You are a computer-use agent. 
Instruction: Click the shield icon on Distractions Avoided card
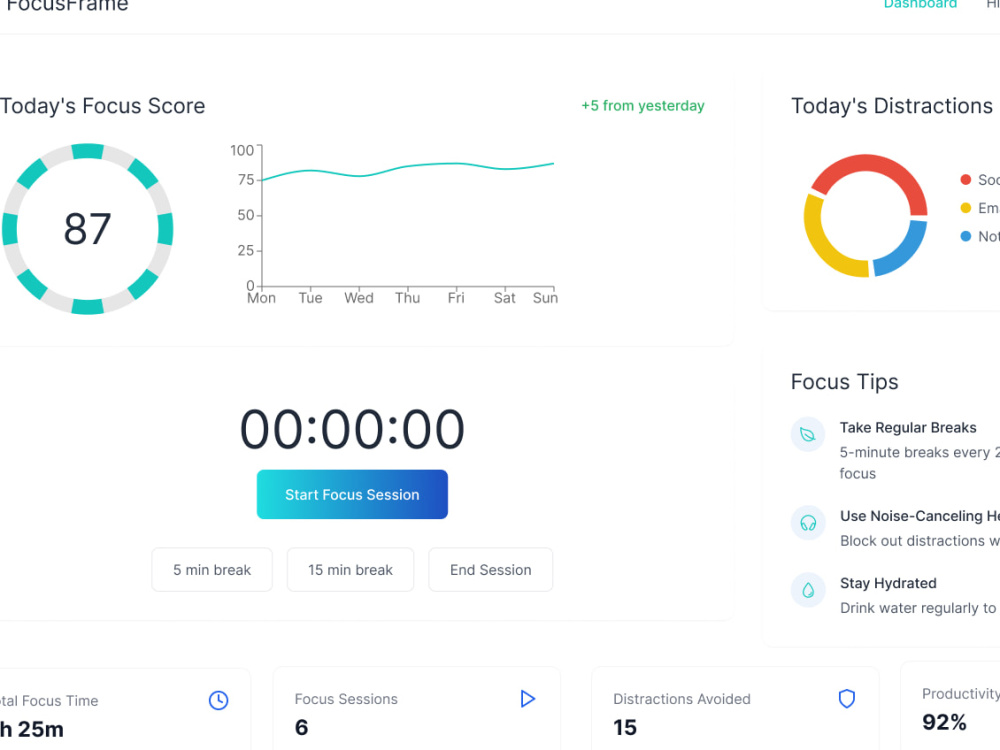click(x=846, y=698)
